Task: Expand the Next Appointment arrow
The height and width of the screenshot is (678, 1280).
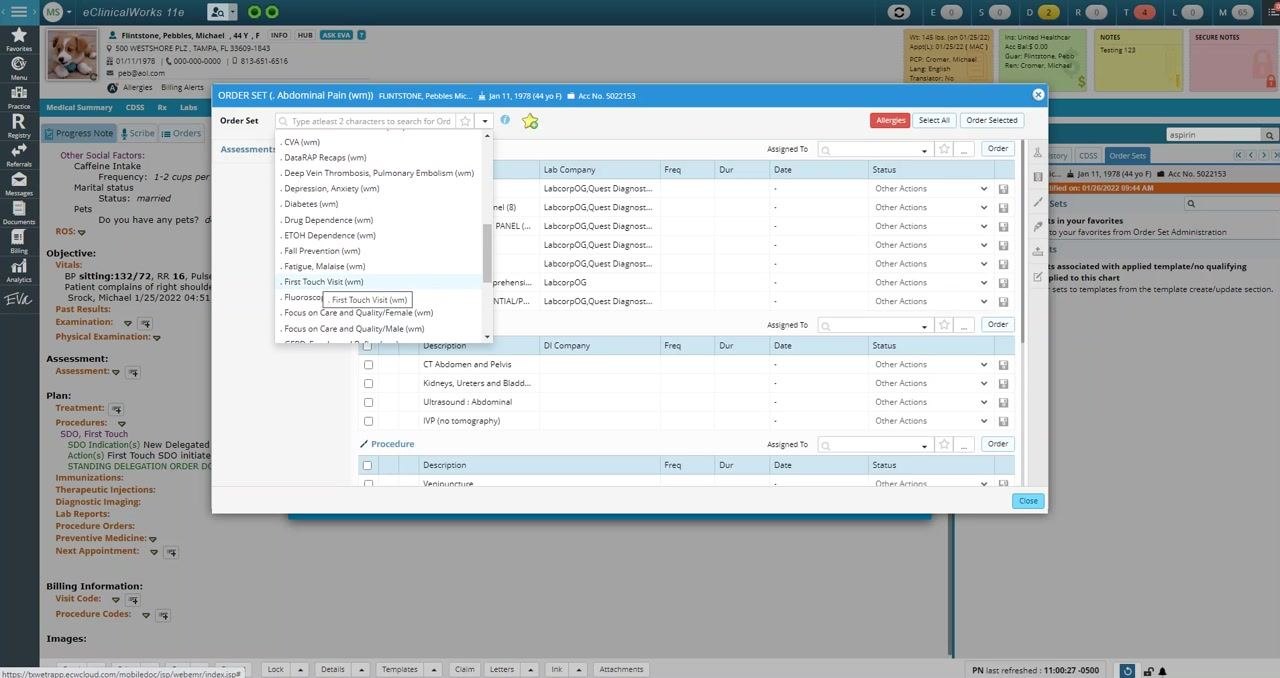Action: point(153,552)
